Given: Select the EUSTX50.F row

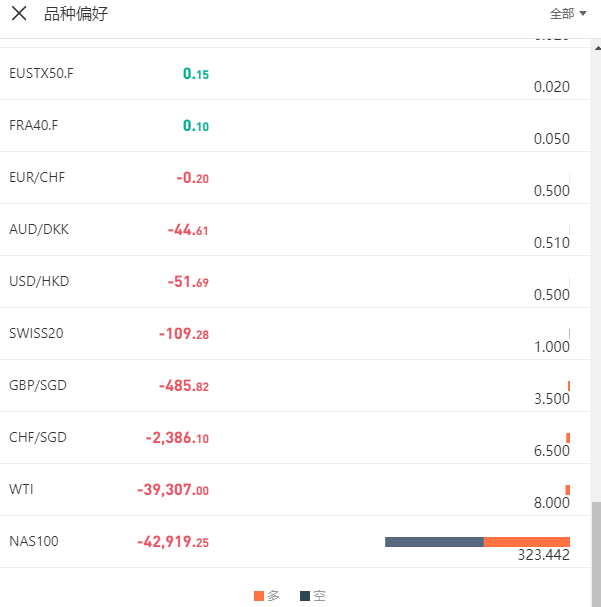Looking at the screenshot, I should click(x=41, y=73).
